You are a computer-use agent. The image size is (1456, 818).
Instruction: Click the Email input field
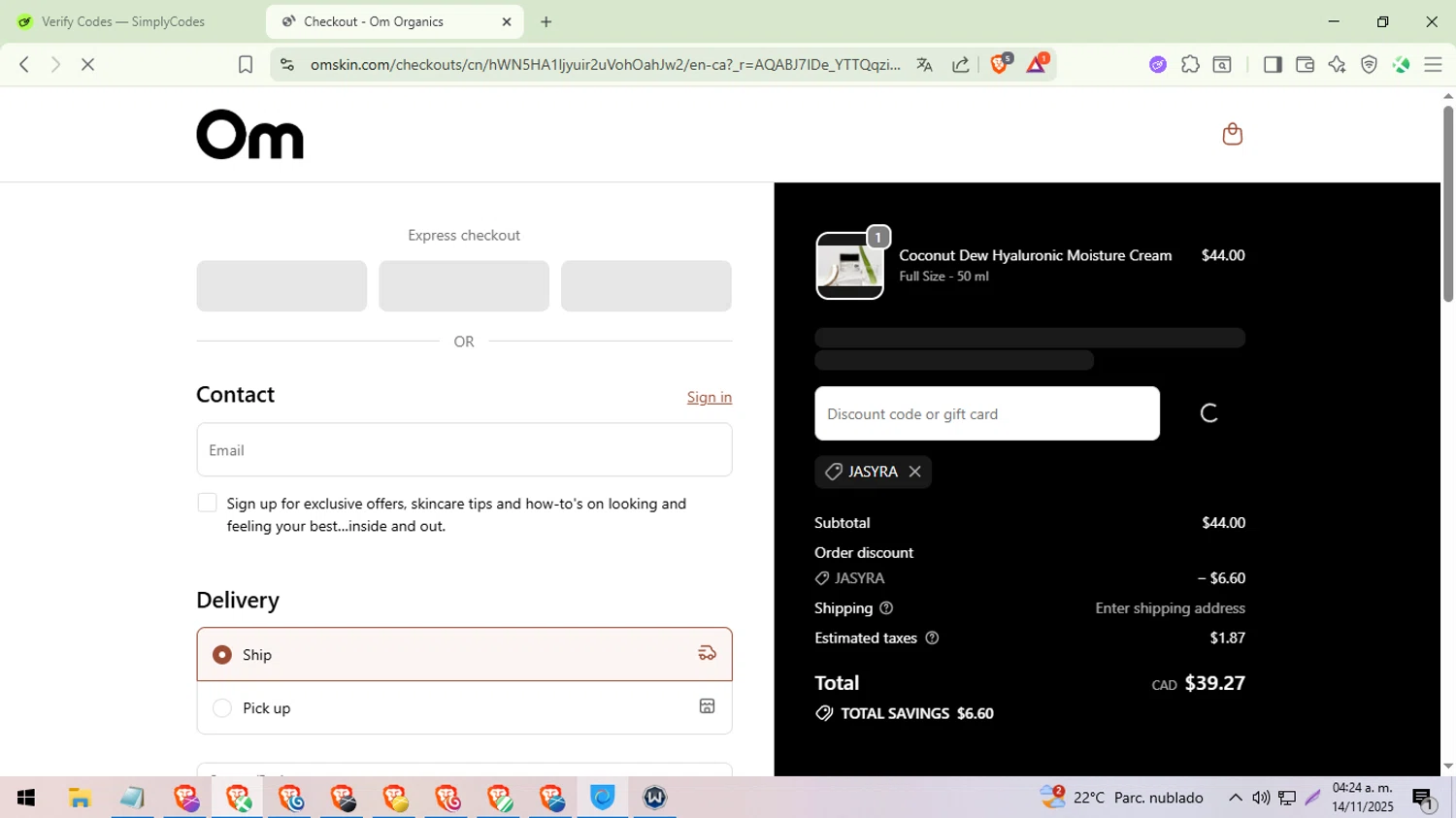pyautogui.click(x=464, y=450)
